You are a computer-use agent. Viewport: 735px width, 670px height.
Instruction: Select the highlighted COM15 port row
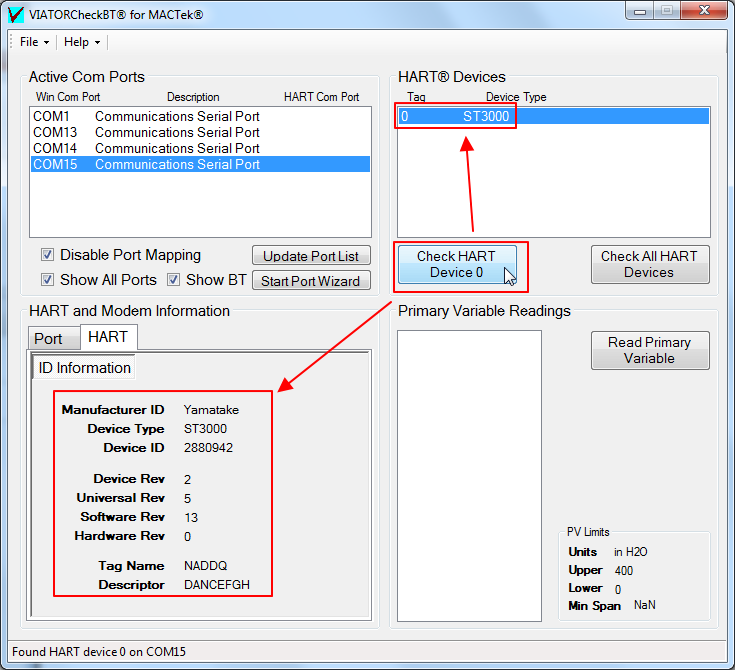(x=200, y=164)
